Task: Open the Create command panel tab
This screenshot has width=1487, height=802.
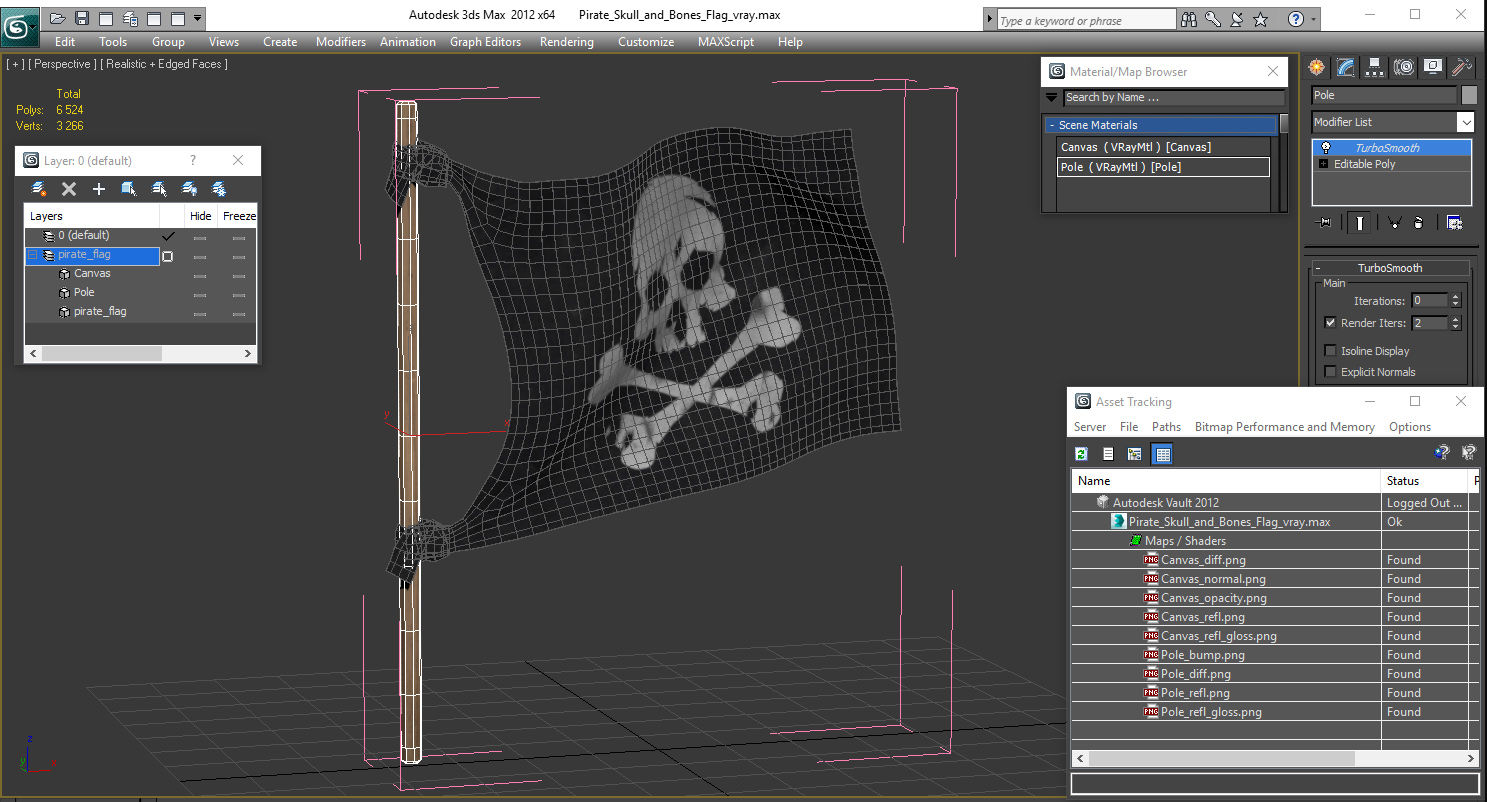Action: 1317,67
